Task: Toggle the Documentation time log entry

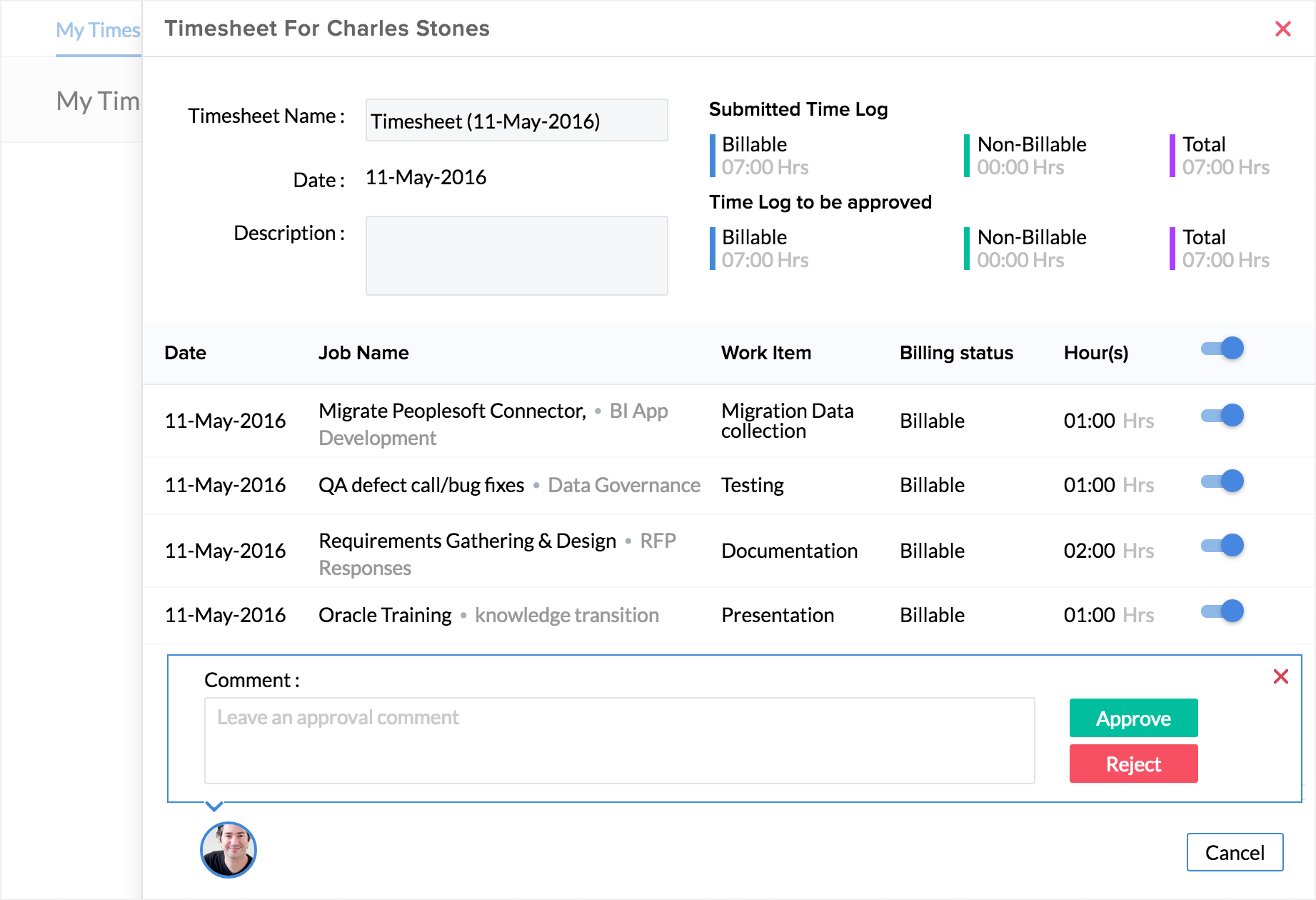Action: 1222,546
